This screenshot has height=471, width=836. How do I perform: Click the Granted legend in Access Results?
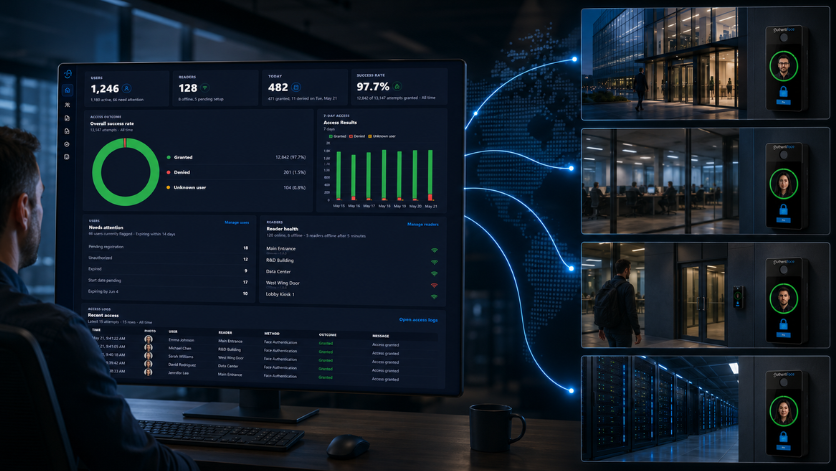click(x=337, y=136)
